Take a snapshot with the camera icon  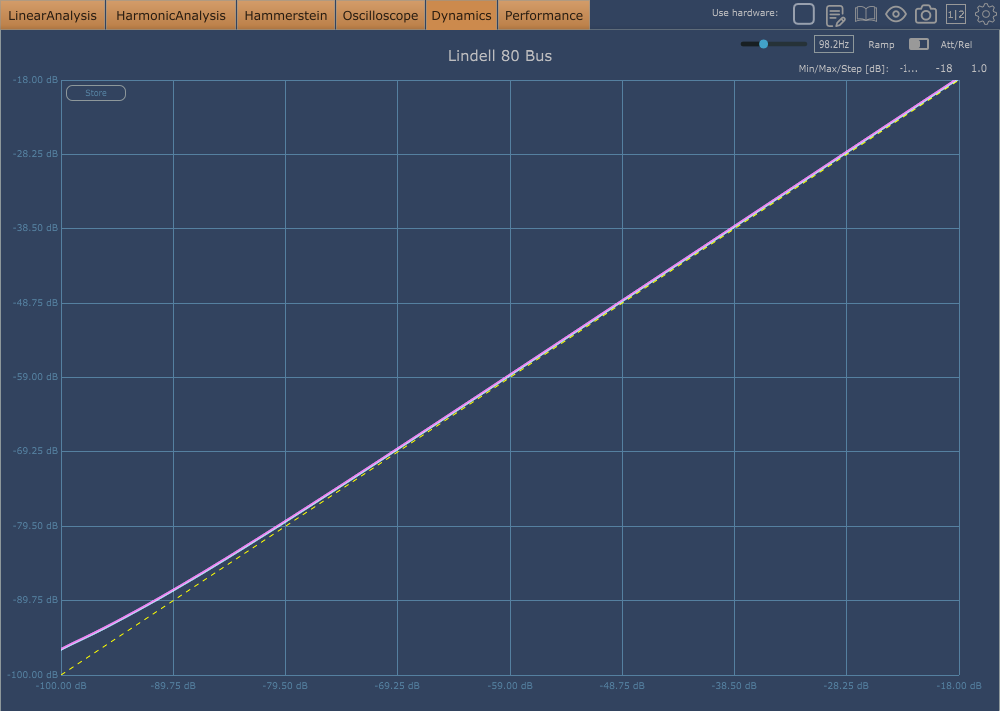[925, 15]
